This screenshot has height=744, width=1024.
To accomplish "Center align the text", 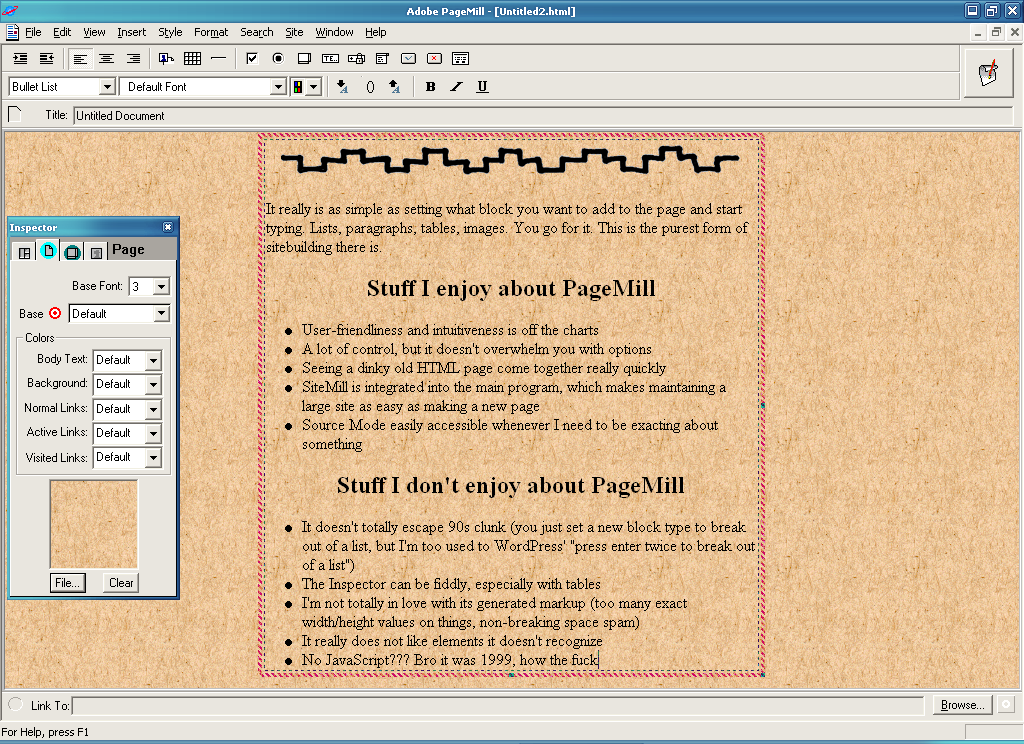I will click(106, 59).
